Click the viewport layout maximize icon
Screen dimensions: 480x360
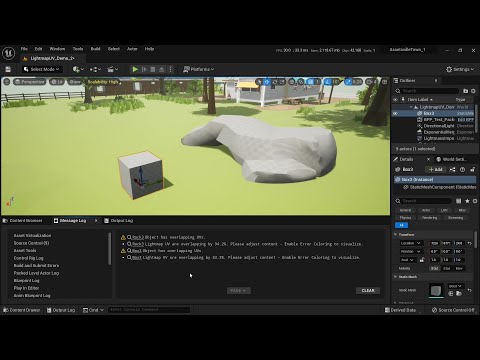(384, 82)
